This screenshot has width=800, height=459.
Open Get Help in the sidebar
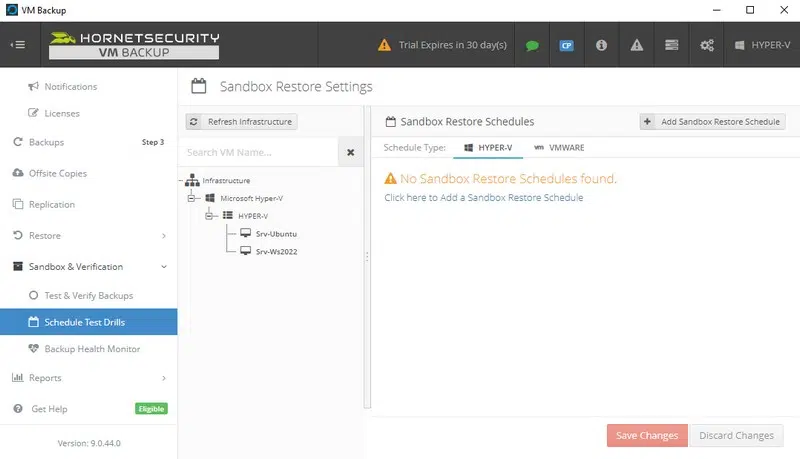[49, 409]
